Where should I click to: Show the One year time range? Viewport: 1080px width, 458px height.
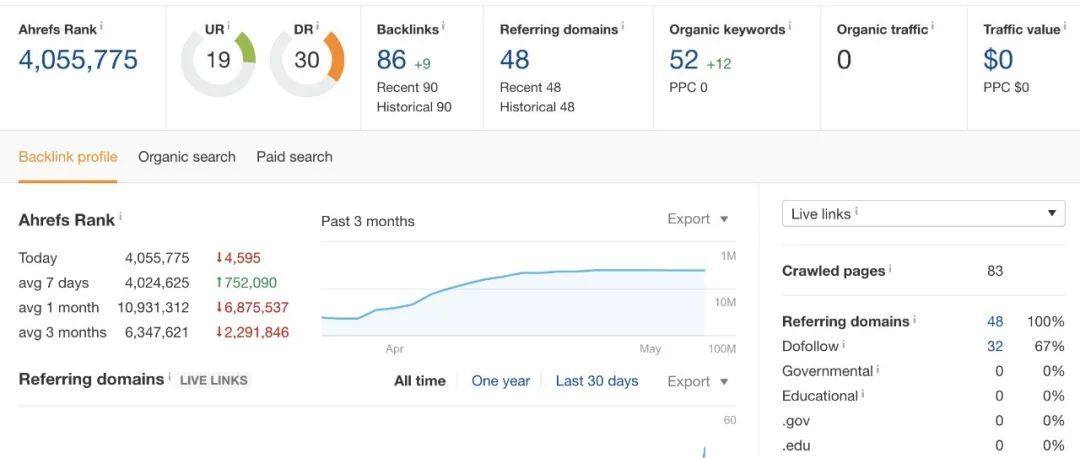point(501,381)
